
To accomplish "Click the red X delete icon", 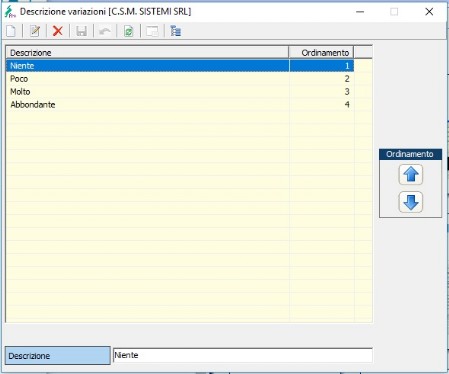I will (58, 31).
